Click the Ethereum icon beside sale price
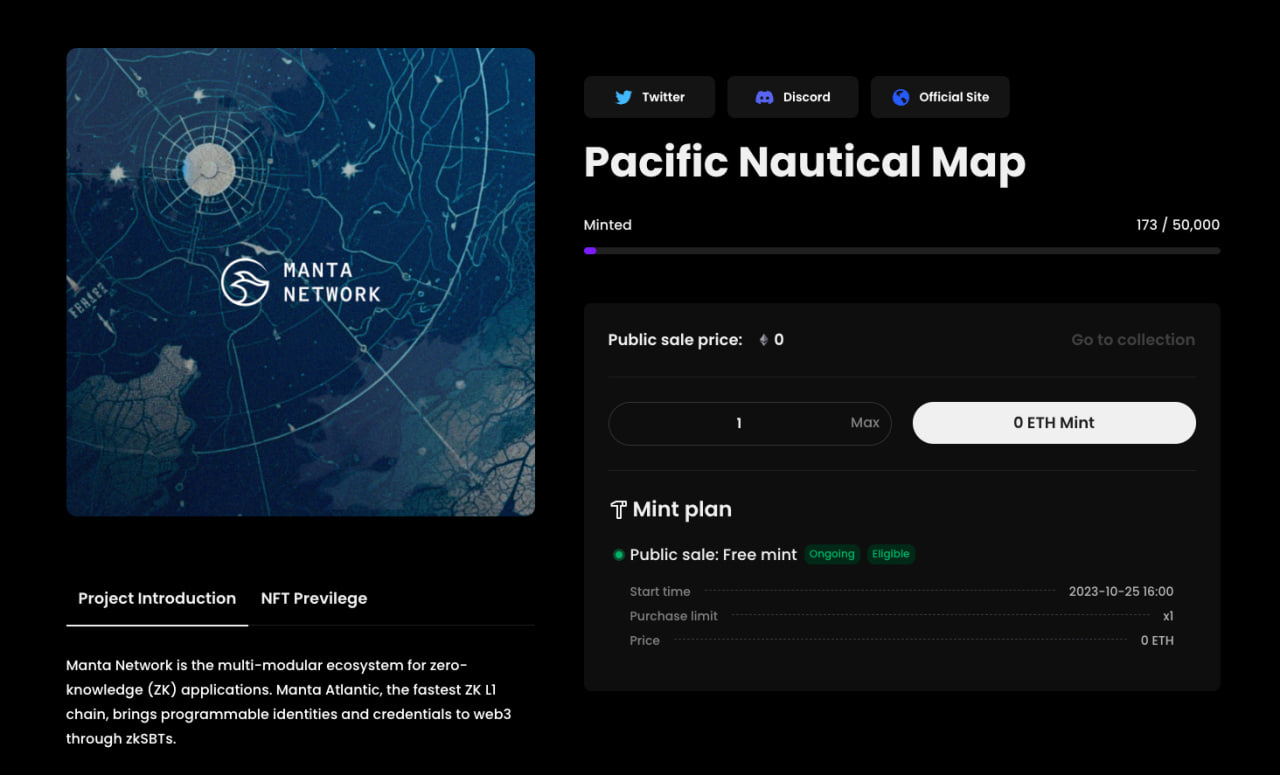Image resolution: width=1280 pixels, height=775 pixels. point(764,340)
